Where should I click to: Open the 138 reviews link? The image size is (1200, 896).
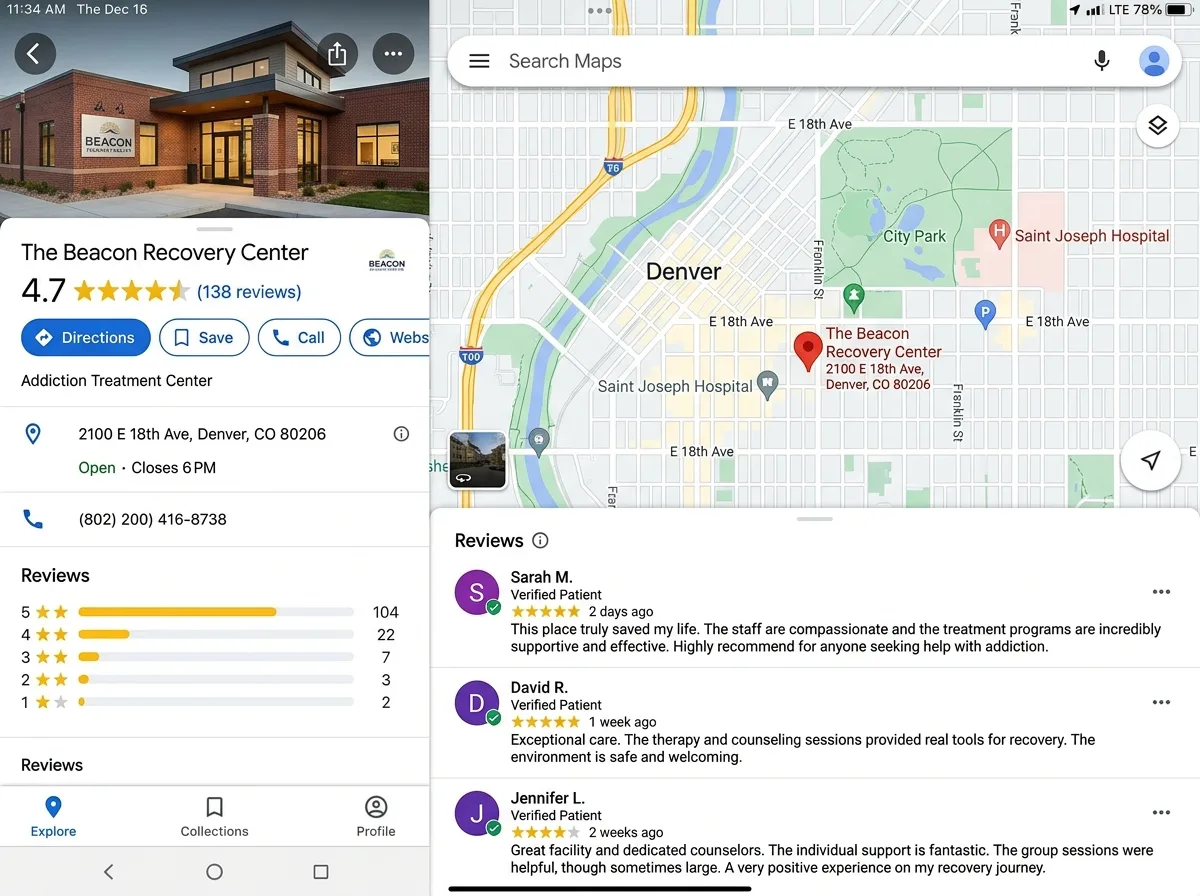pyautogui.click(x=249, y=292)
